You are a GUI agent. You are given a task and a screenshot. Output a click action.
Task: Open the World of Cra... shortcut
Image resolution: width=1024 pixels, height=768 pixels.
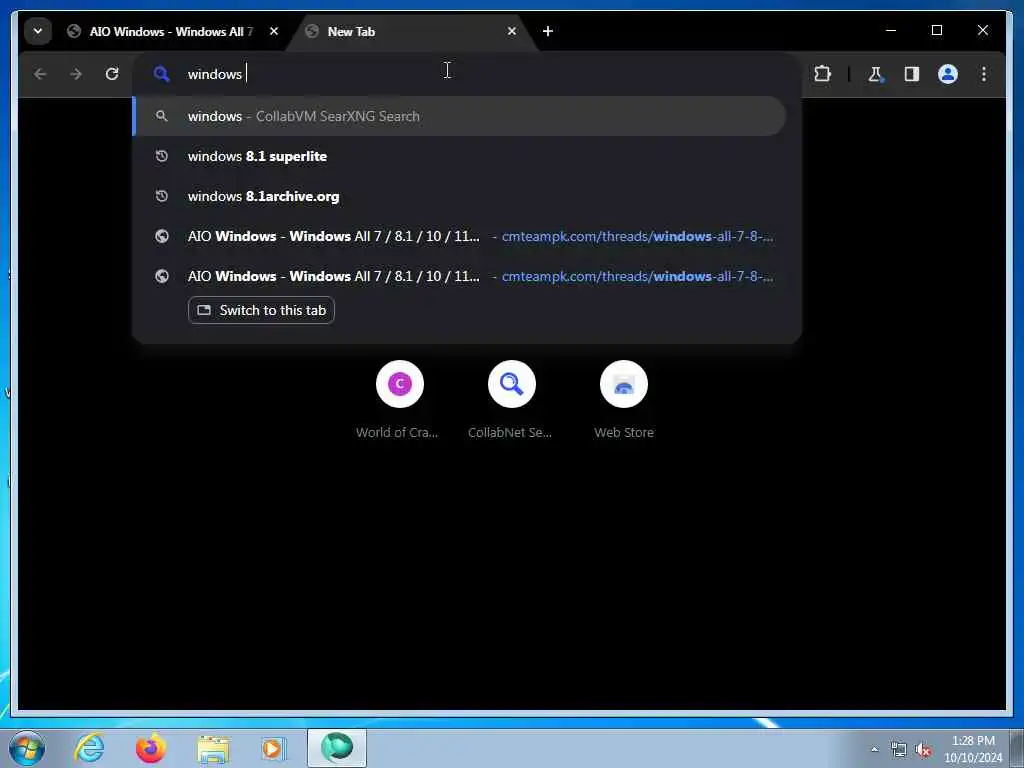click(400, 399)
